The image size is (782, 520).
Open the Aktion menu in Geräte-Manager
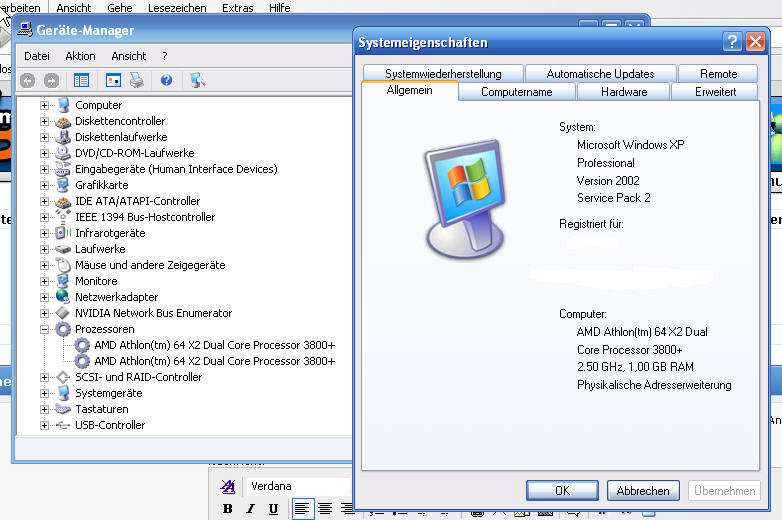click(x=80, y=56)
